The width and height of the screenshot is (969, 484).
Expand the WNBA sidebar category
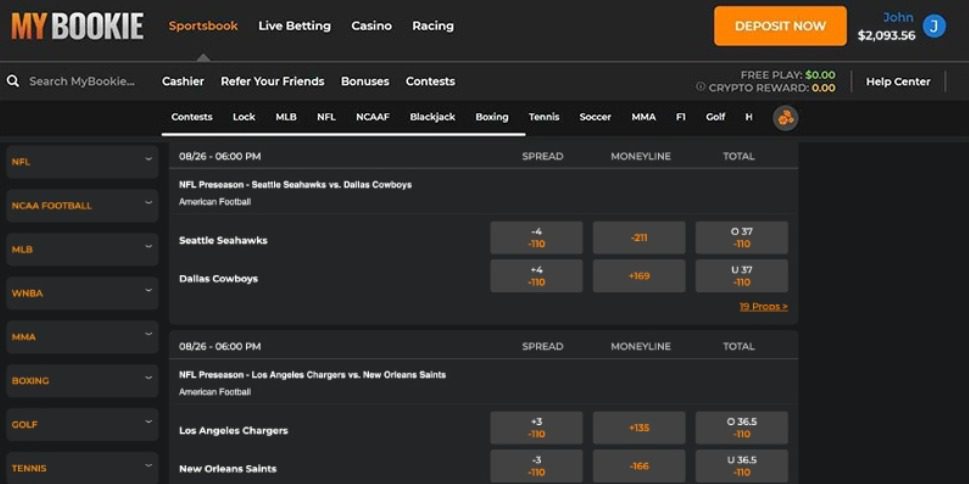coord(82,294)
